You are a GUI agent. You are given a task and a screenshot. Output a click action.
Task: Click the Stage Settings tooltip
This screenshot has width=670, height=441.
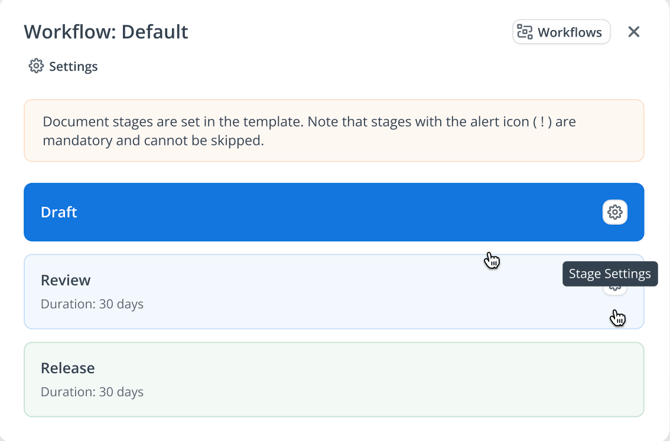click(x=609, y=273)
